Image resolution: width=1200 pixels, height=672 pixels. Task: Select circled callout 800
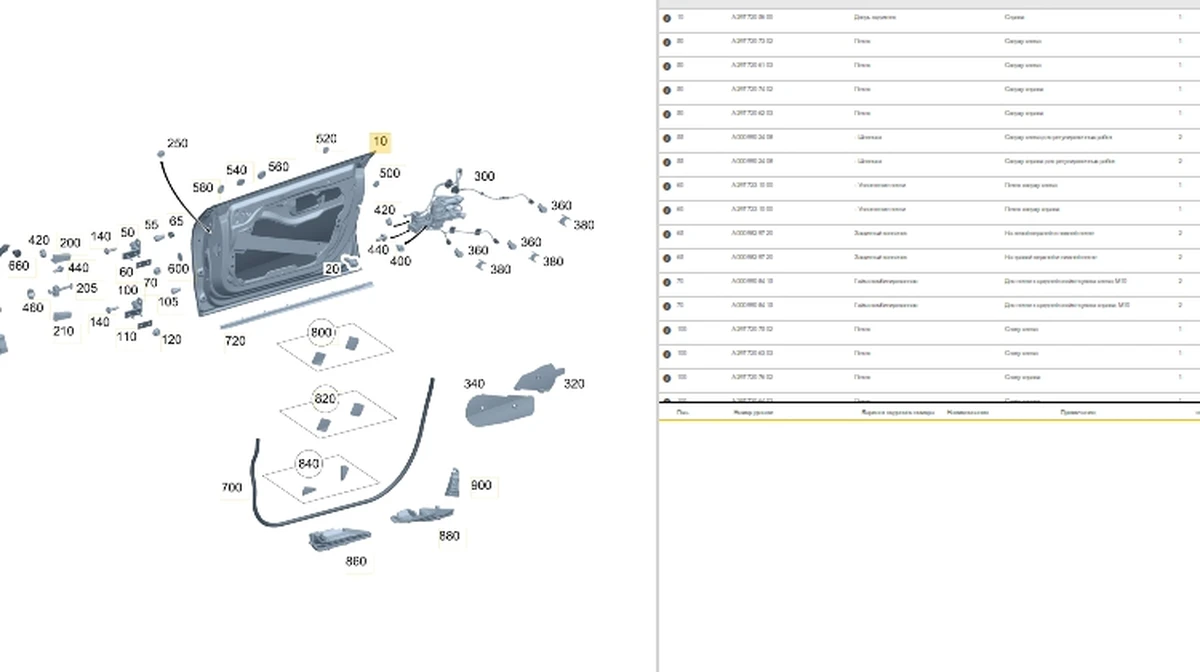click(x=321, y=333)
